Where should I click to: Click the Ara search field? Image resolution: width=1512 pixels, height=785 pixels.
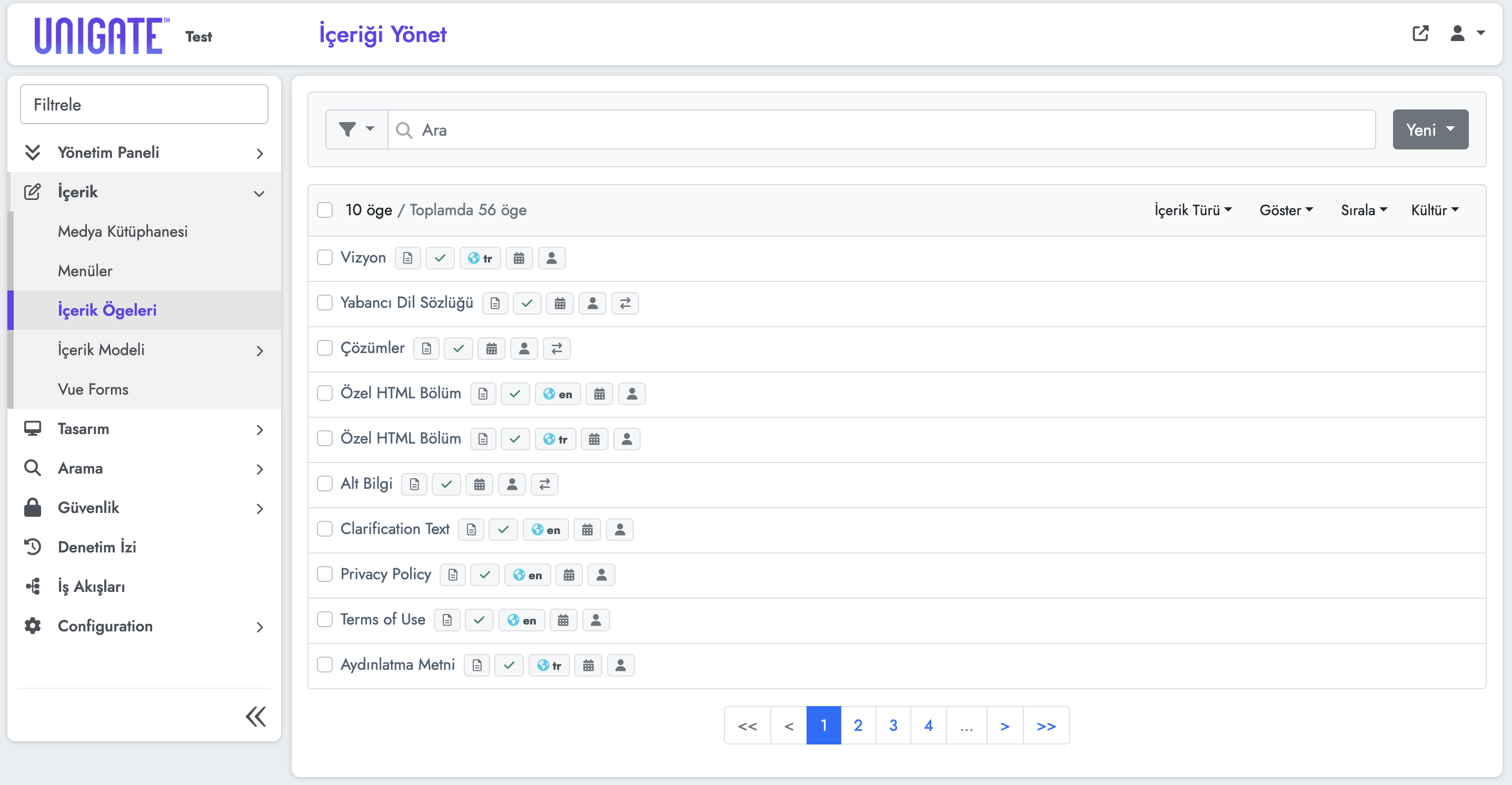click(881, 129)
